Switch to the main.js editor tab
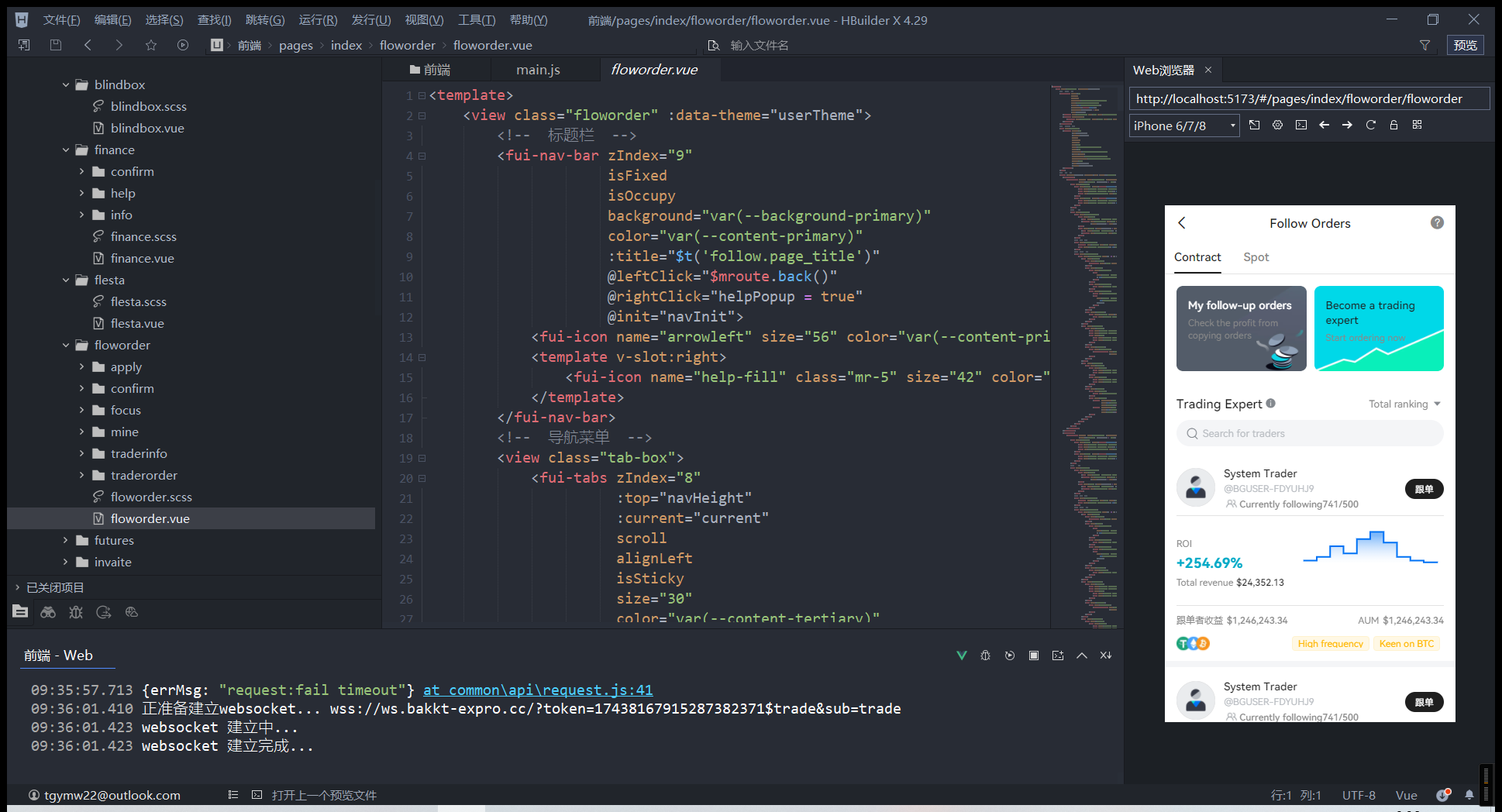This screenshot has height=812, width=1502. 538,70
